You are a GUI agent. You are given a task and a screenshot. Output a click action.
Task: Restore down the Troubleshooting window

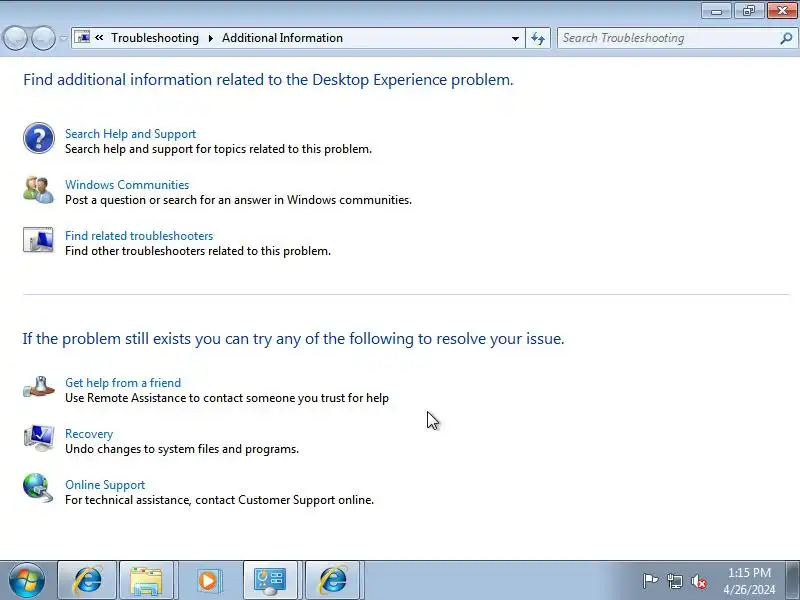pos(748,11)
